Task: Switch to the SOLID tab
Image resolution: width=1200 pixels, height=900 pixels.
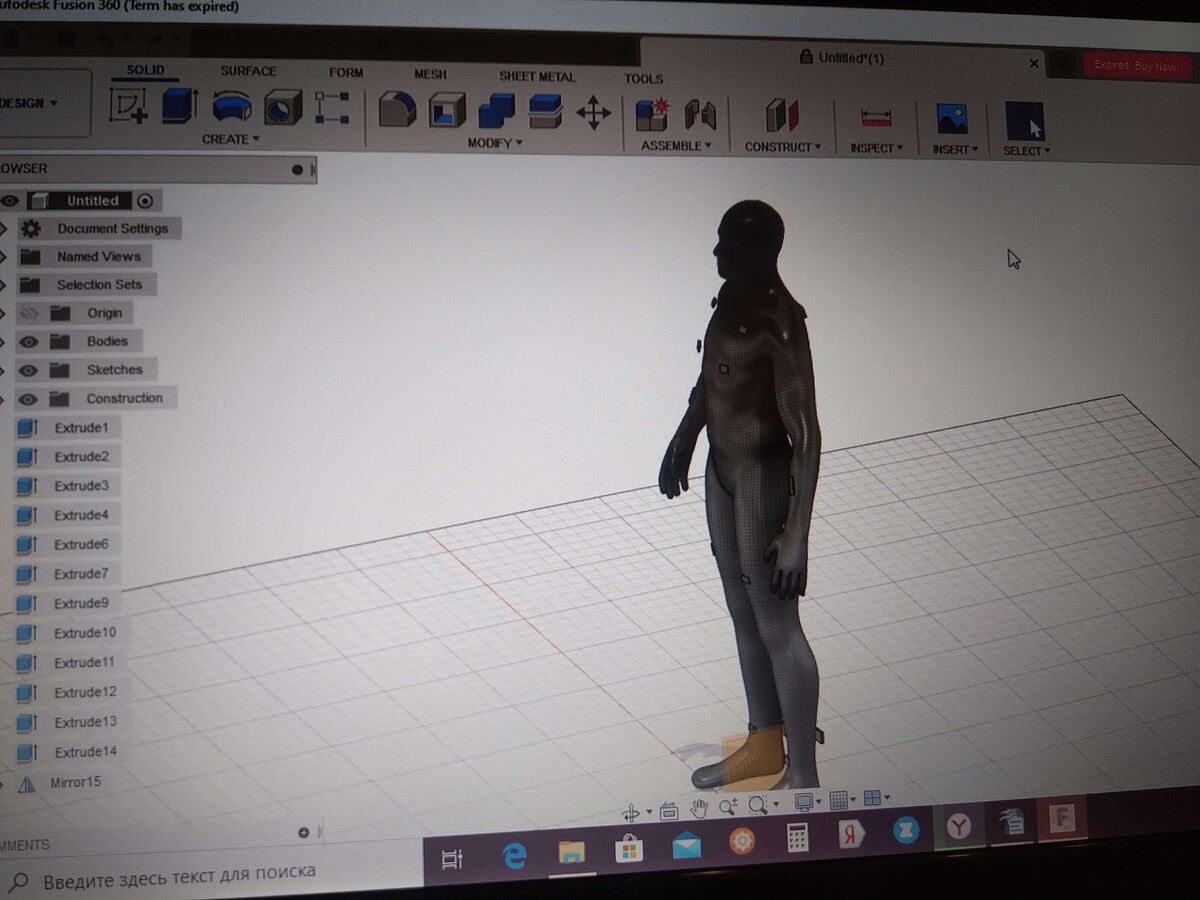Action: click(146, 71)
